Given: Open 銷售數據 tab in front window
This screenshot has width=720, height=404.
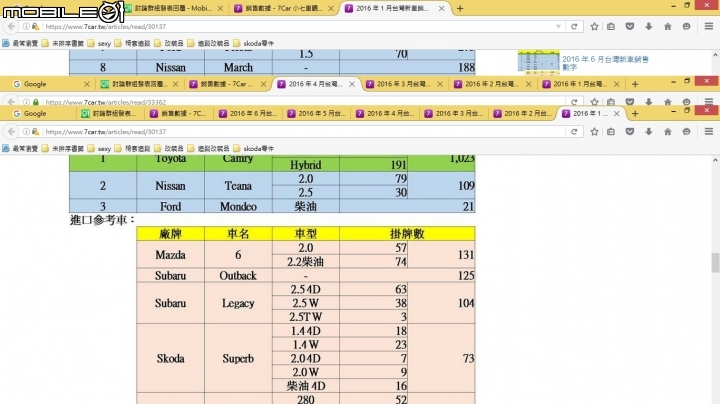Looking at the screenshot, I should (179, 113).
